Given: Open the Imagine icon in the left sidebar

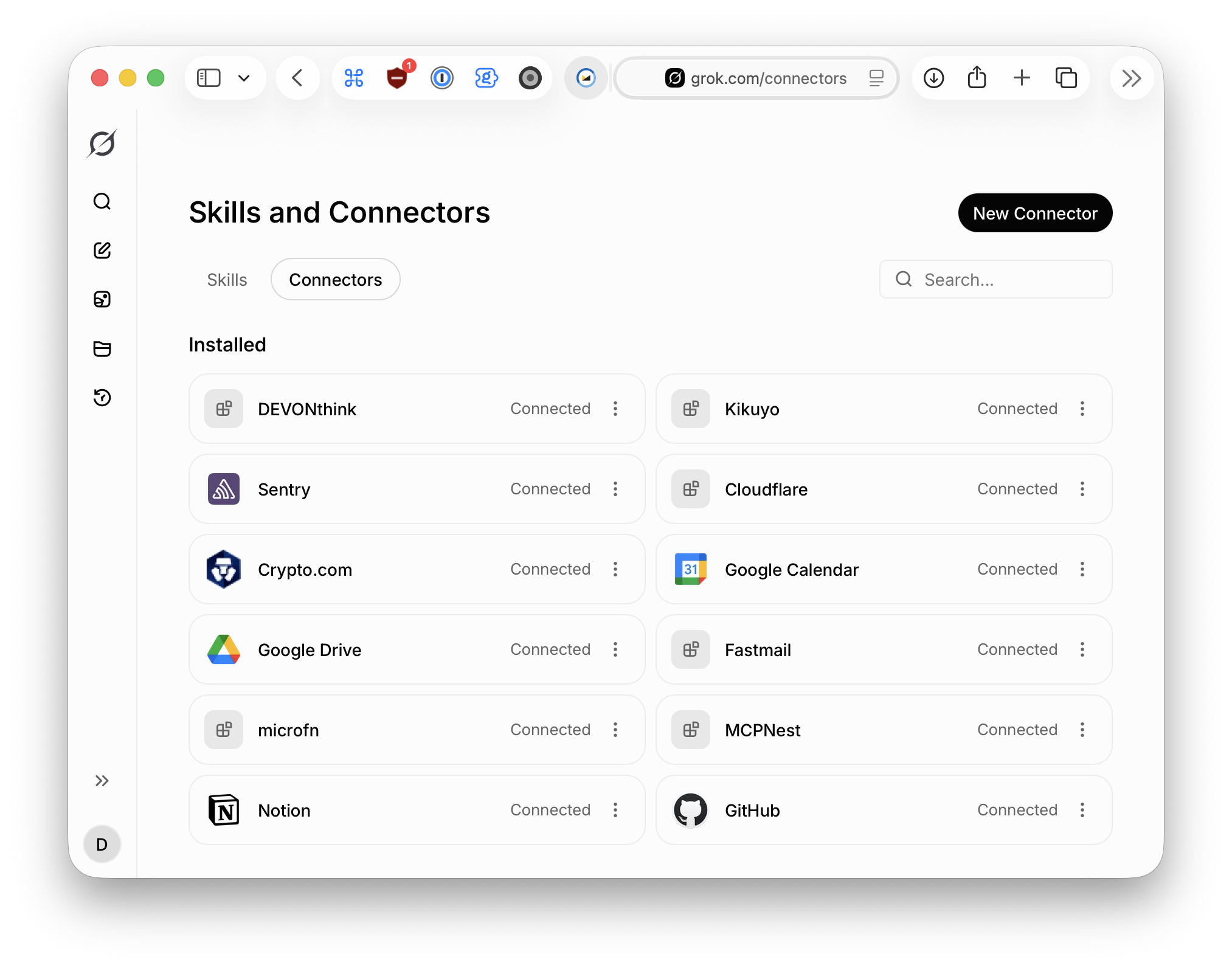Looking at the screenshot, I should pyautogui.click(x=102, y=299).
